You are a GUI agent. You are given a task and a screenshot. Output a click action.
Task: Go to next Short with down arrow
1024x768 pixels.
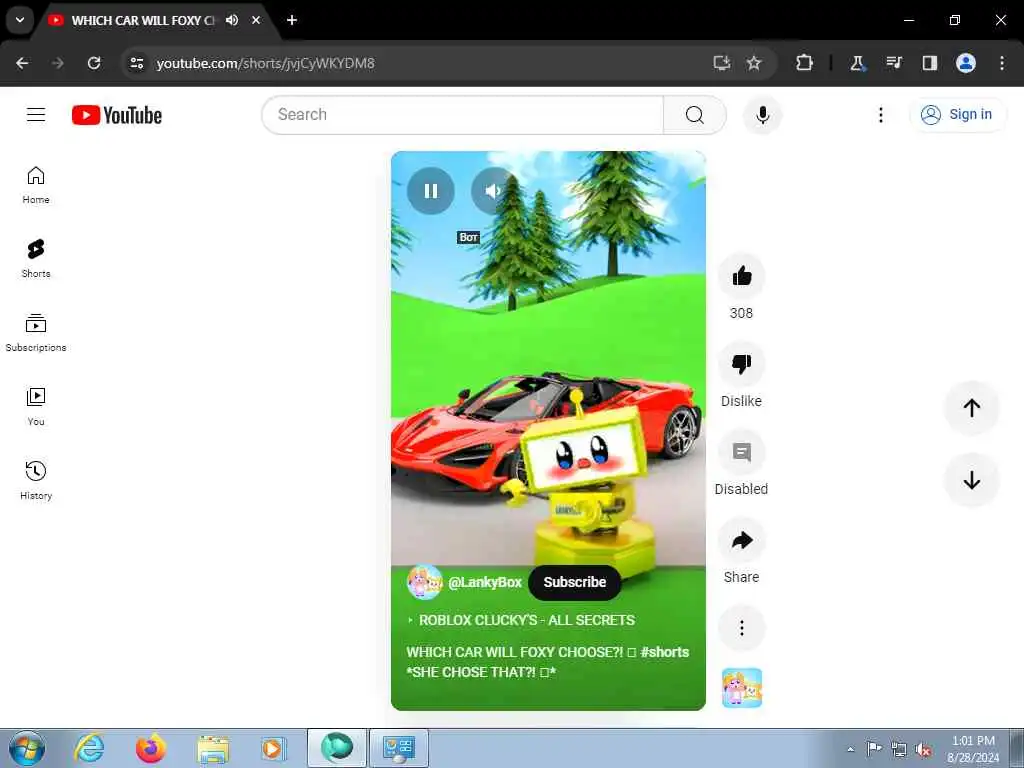[971, 480]
